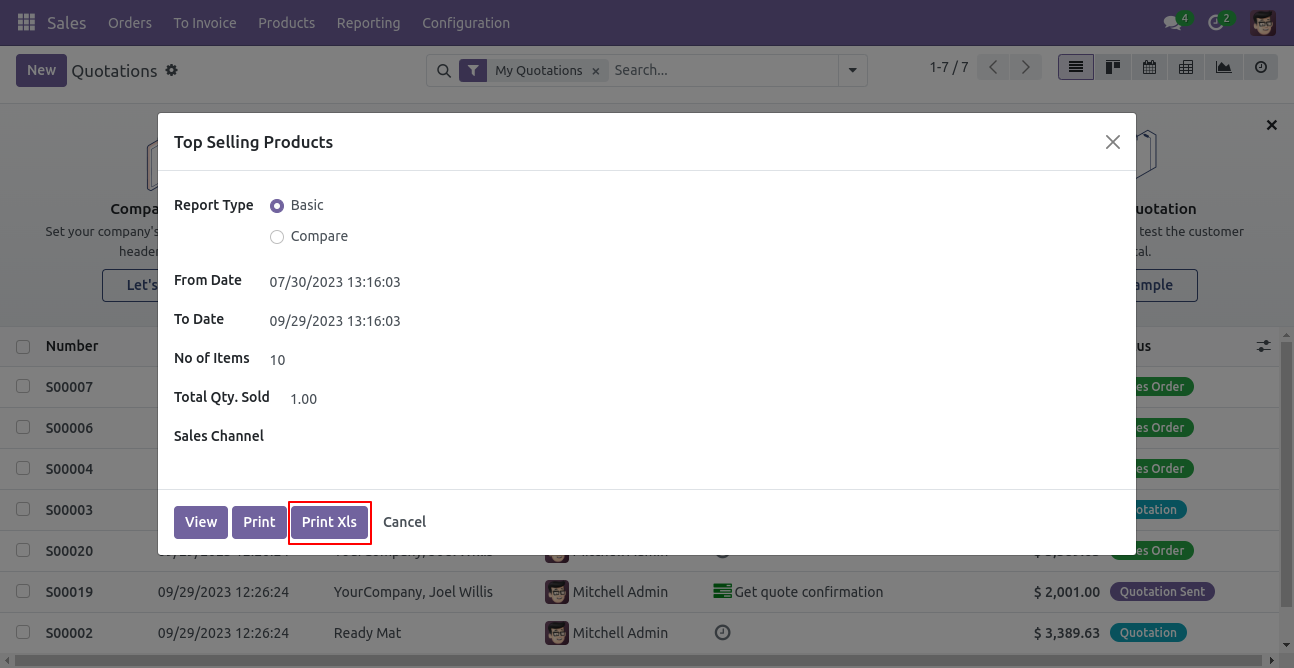This screenshot has width=1294, height=668.
Task: Switch to pivot view
Action: coord(1187,67)
